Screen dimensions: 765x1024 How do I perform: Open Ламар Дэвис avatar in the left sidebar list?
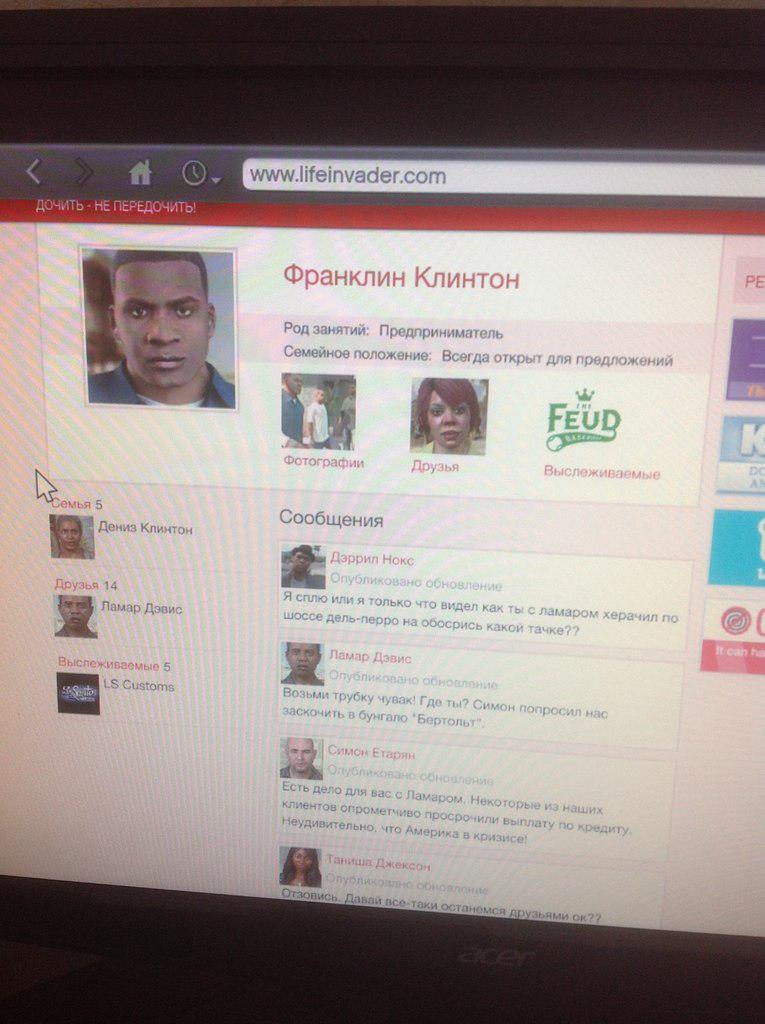[75, 616]
